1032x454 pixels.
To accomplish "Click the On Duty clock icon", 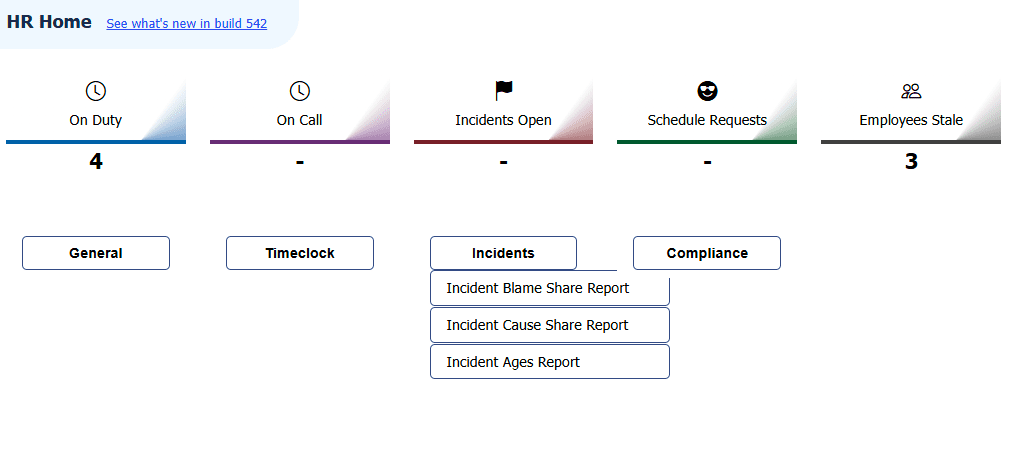I will tap(96, 91).
